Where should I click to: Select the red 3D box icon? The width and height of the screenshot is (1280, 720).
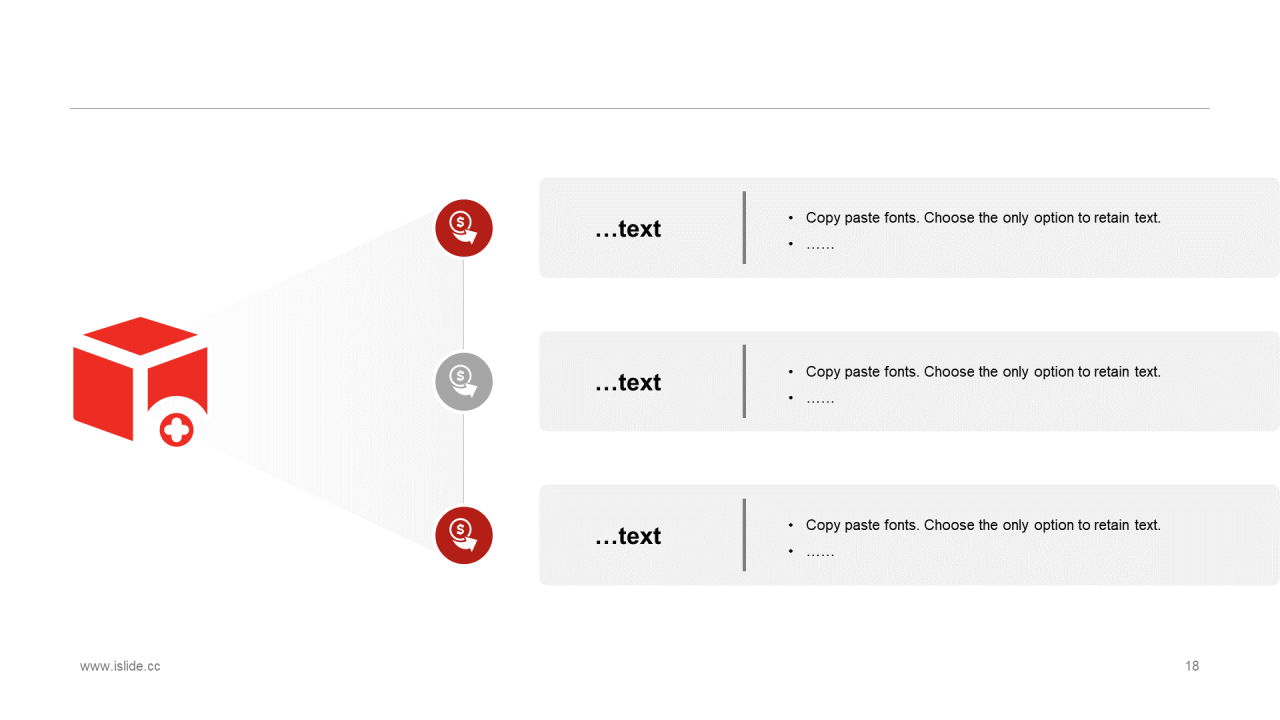point(140,379)
